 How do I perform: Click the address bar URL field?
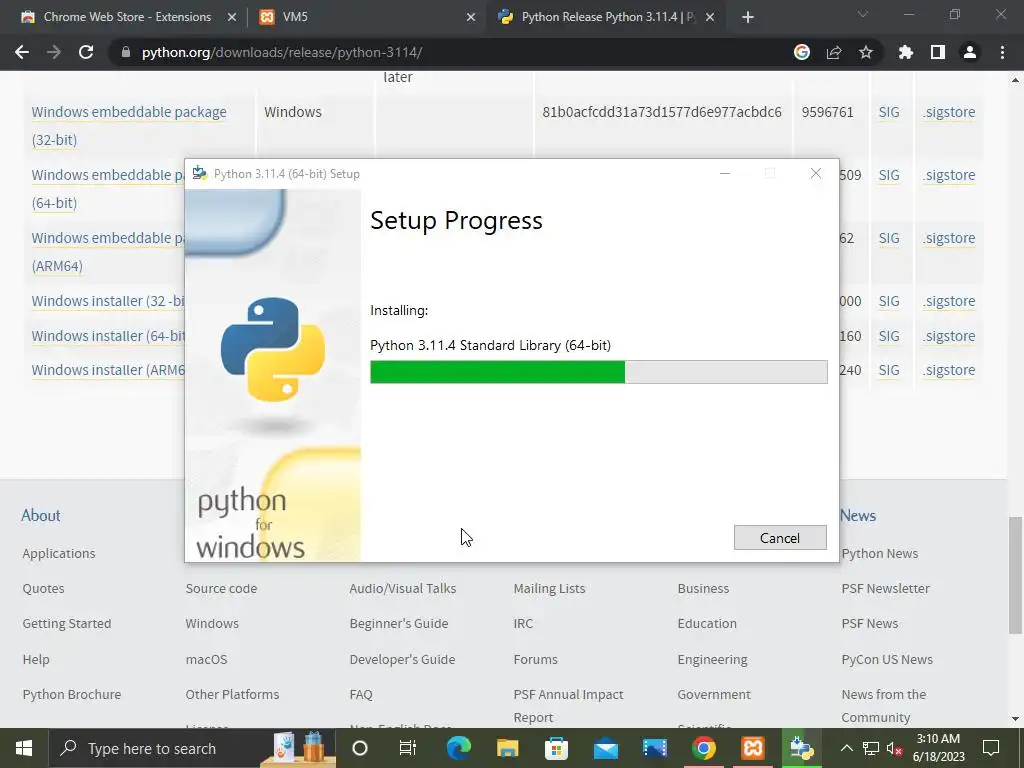click(x=451, y=52)
